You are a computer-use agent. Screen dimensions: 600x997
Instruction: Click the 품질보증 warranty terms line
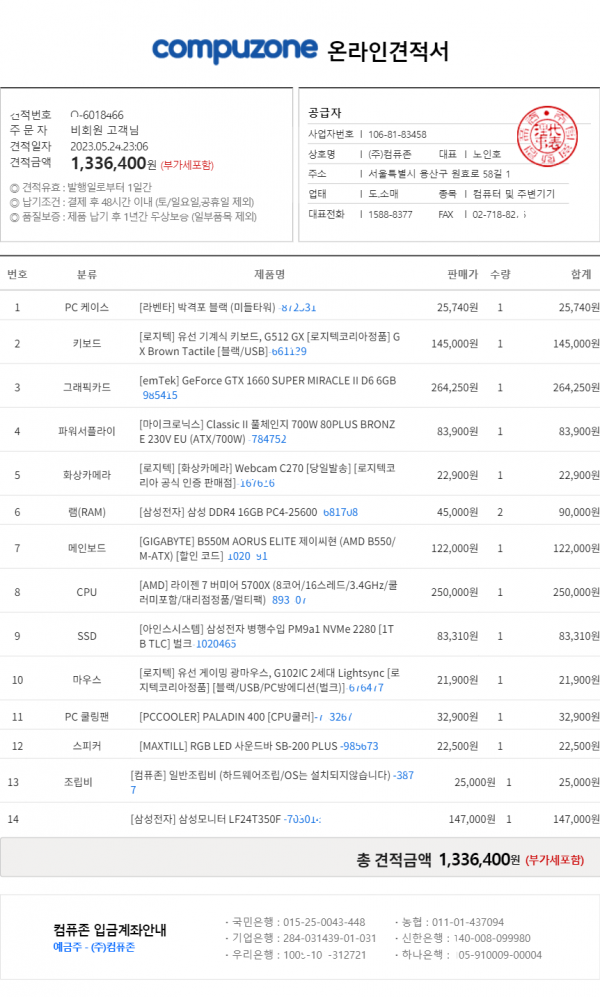(x=133, y=217)
